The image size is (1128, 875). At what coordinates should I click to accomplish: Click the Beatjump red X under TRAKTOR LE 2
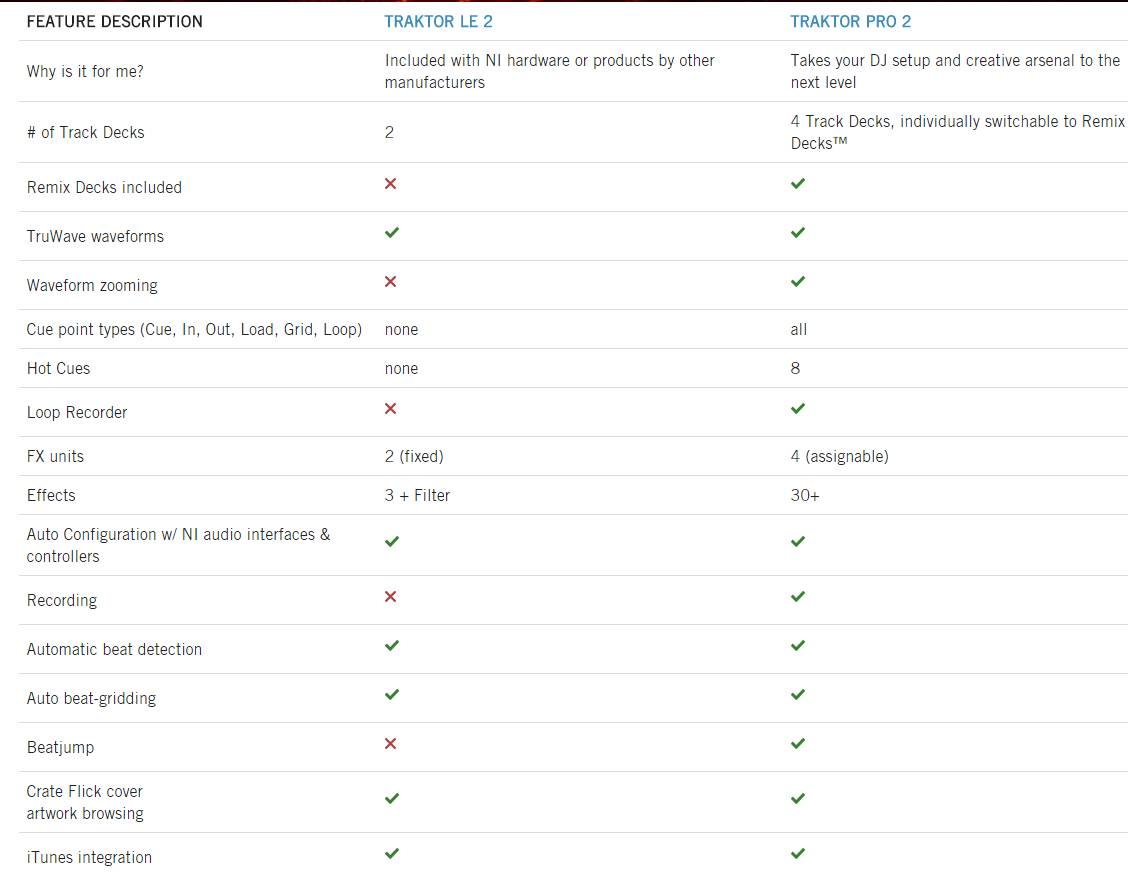coord(391,744)
